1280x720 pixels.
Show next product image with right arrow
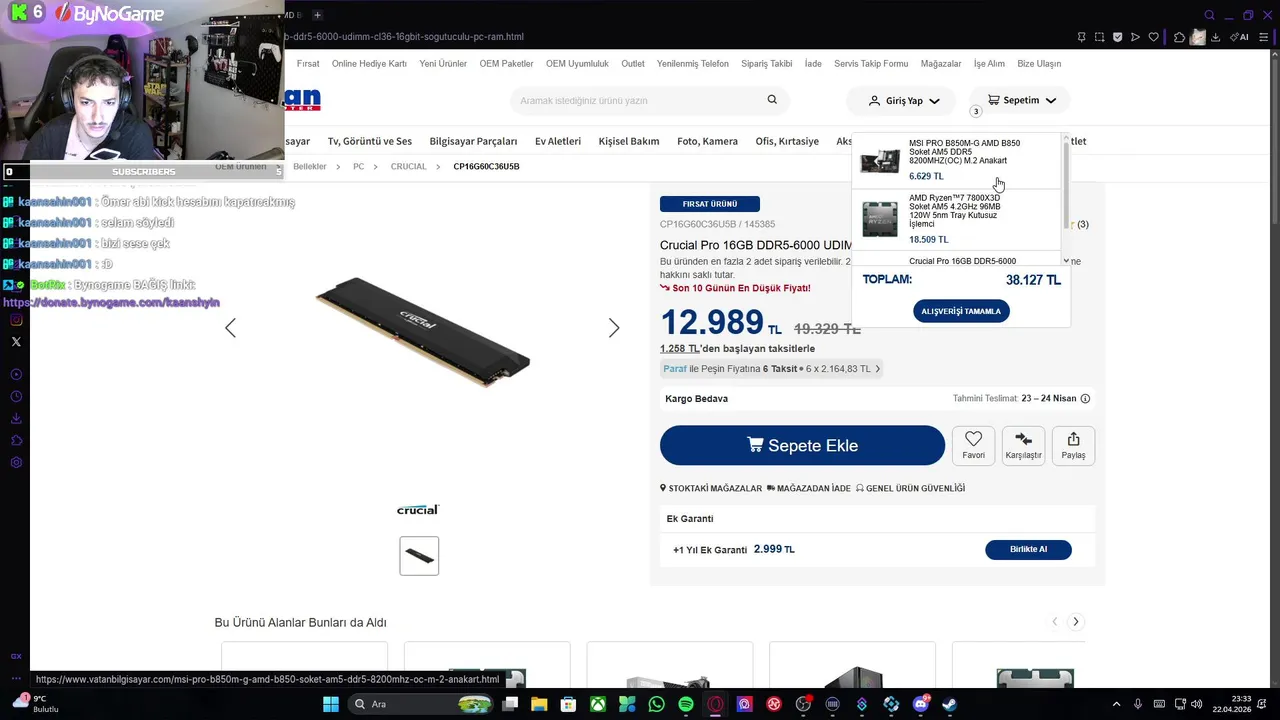point(614,328)
